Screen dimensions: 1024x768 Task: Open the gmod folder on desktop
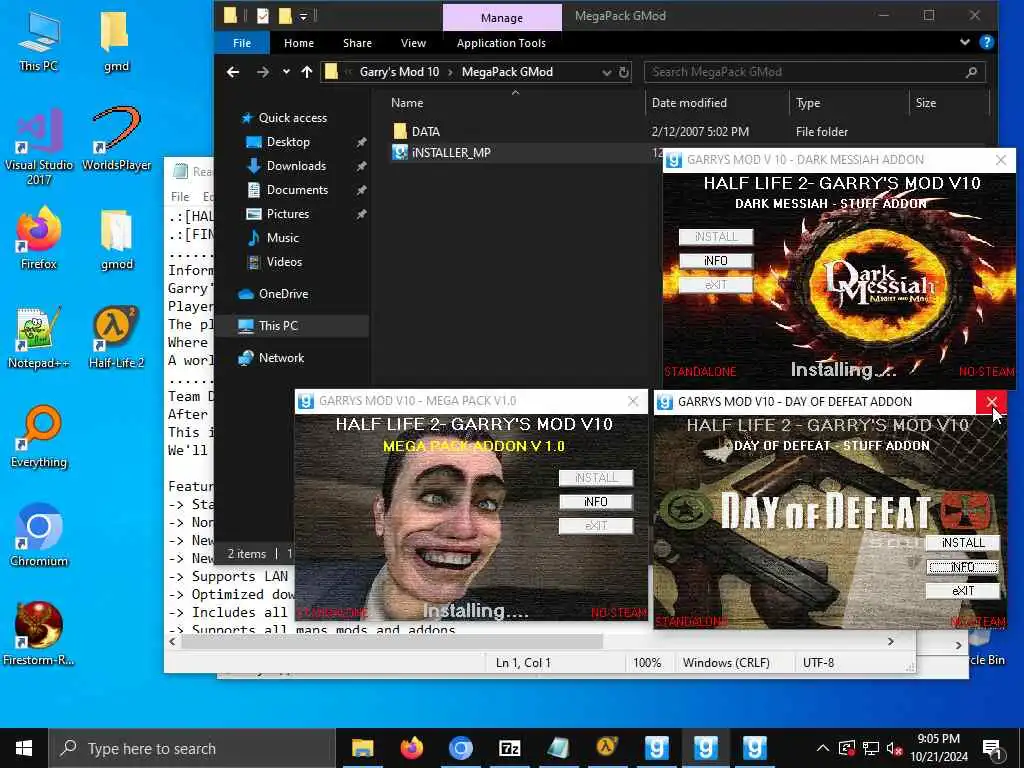click(116, 239)
